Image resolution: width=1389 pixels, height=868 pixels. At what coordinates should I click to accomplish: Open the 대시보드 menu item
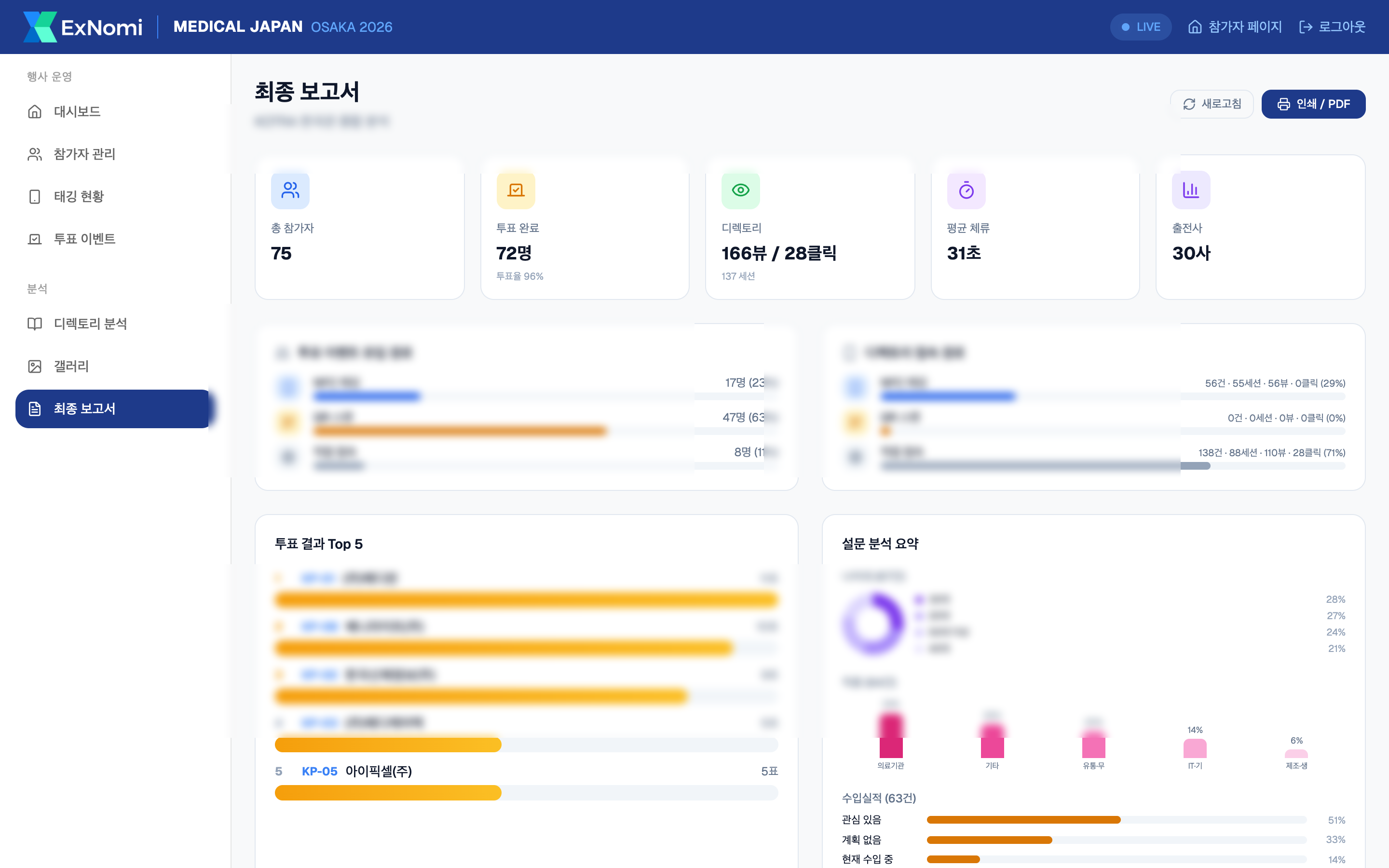[x=77, y=111]
